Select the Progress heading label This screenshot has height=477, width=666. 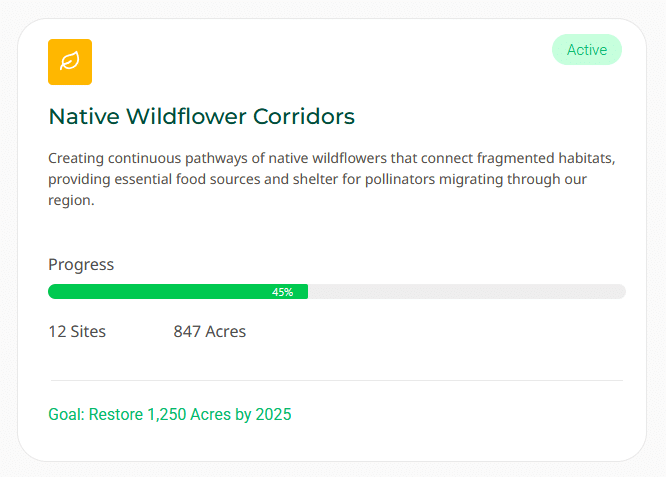tap(81, 265)
